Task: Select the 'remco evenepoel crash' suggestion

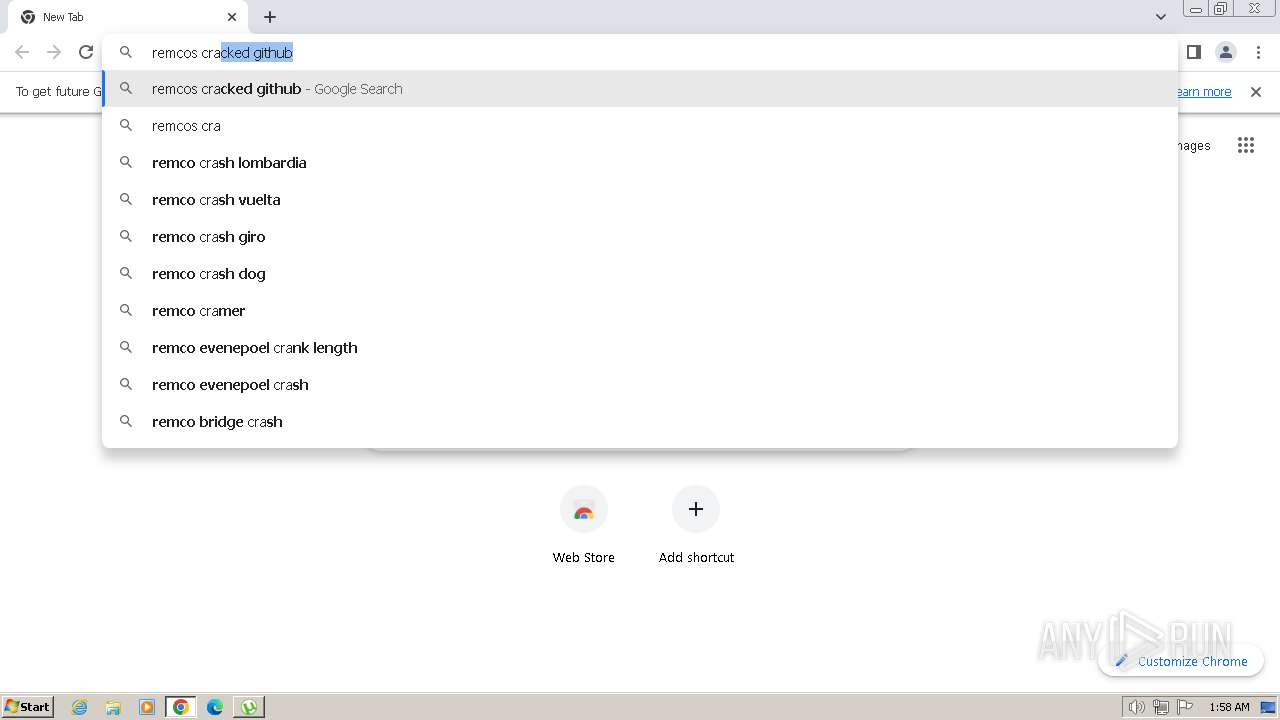Action: pos(640,385)
